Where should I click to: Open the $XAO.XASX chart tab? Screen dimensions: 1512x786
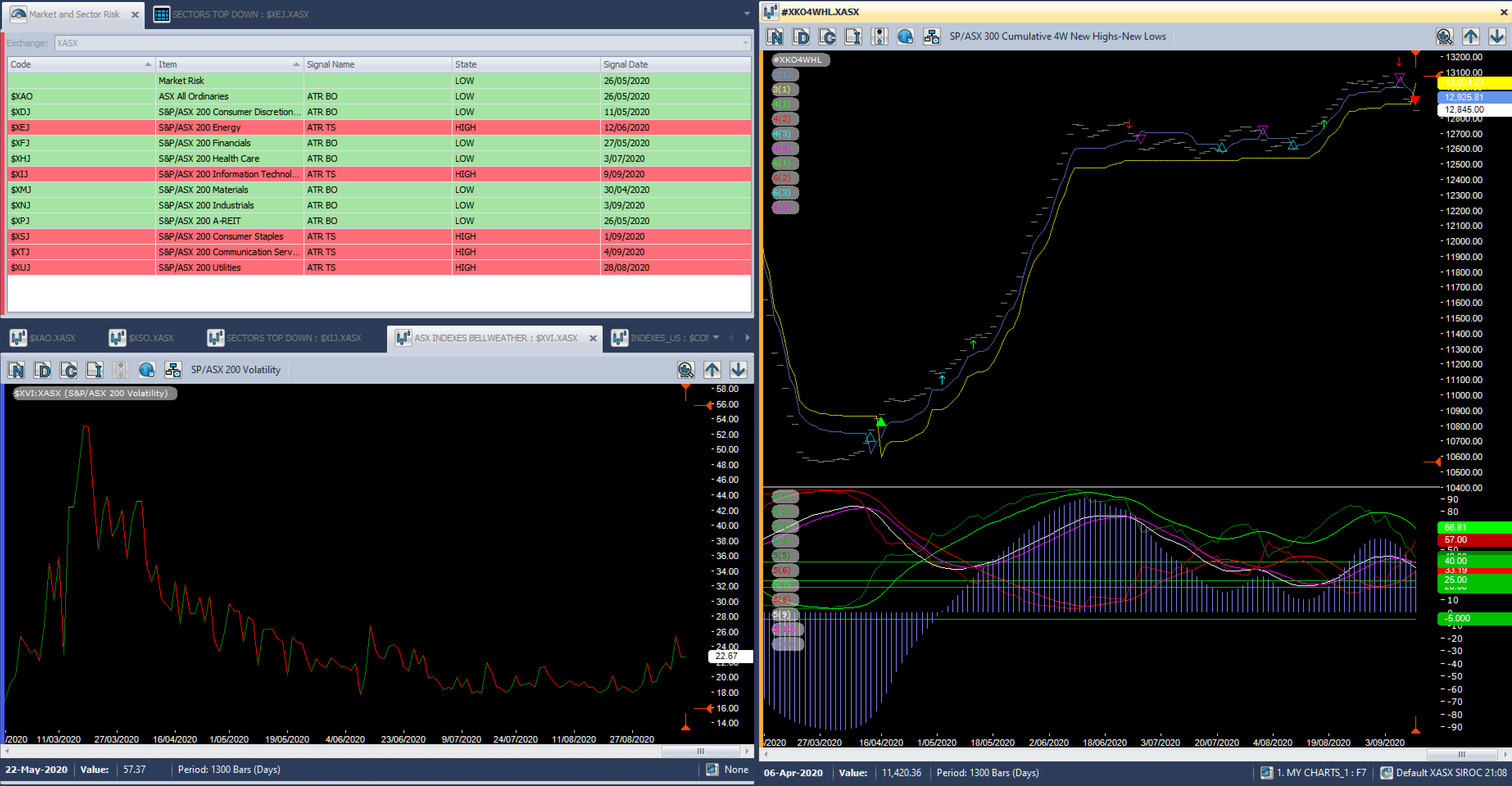(43, 338)
